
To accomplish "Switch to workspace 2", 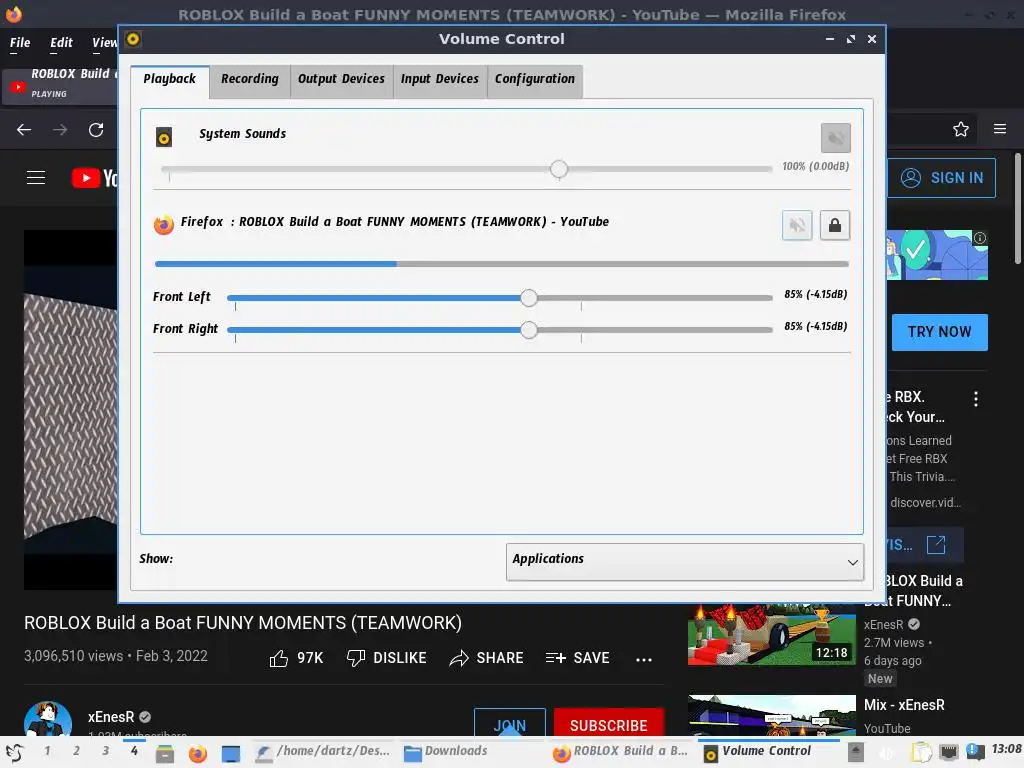I will (76, 751).
